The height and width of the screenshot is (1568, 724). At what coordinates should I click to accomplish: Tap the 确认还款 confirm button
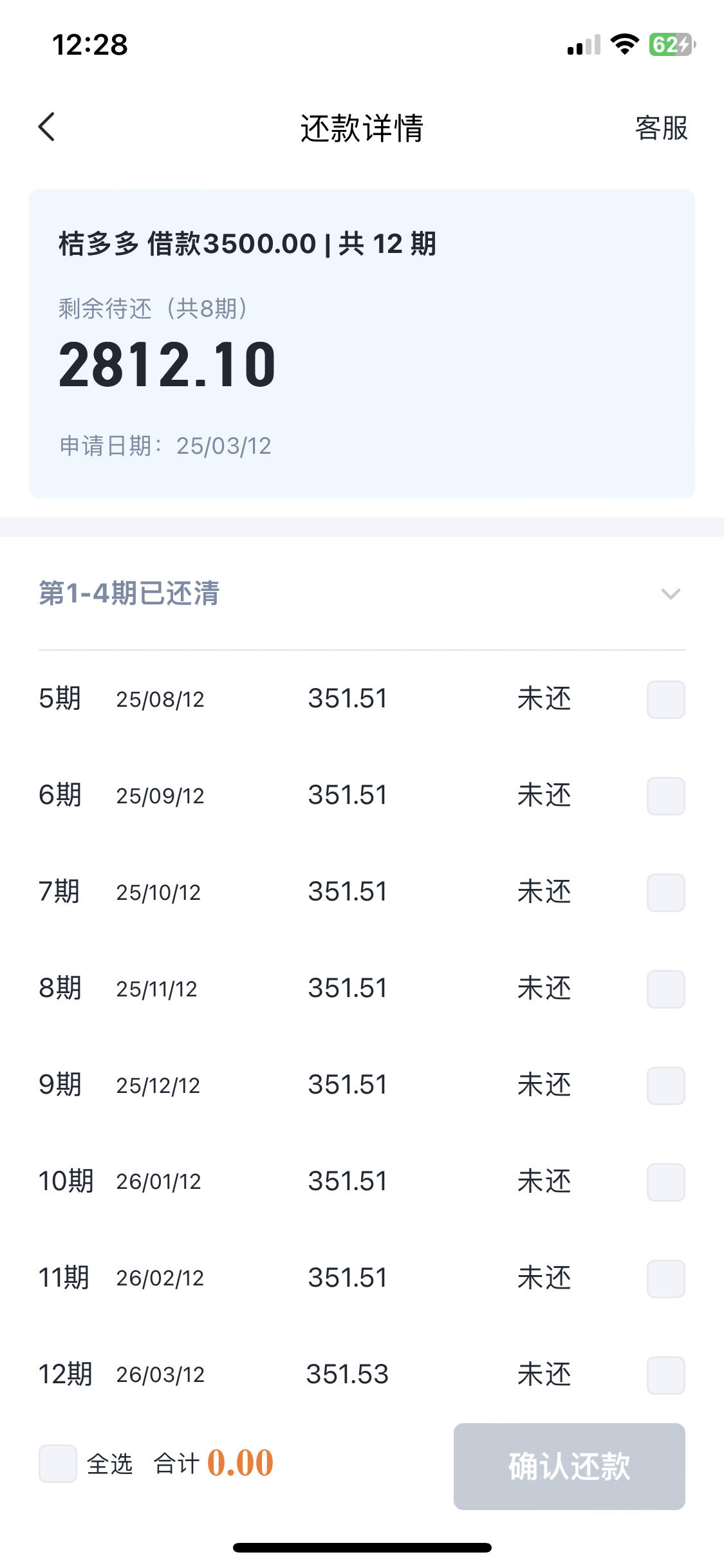[x=569, y=1466]
